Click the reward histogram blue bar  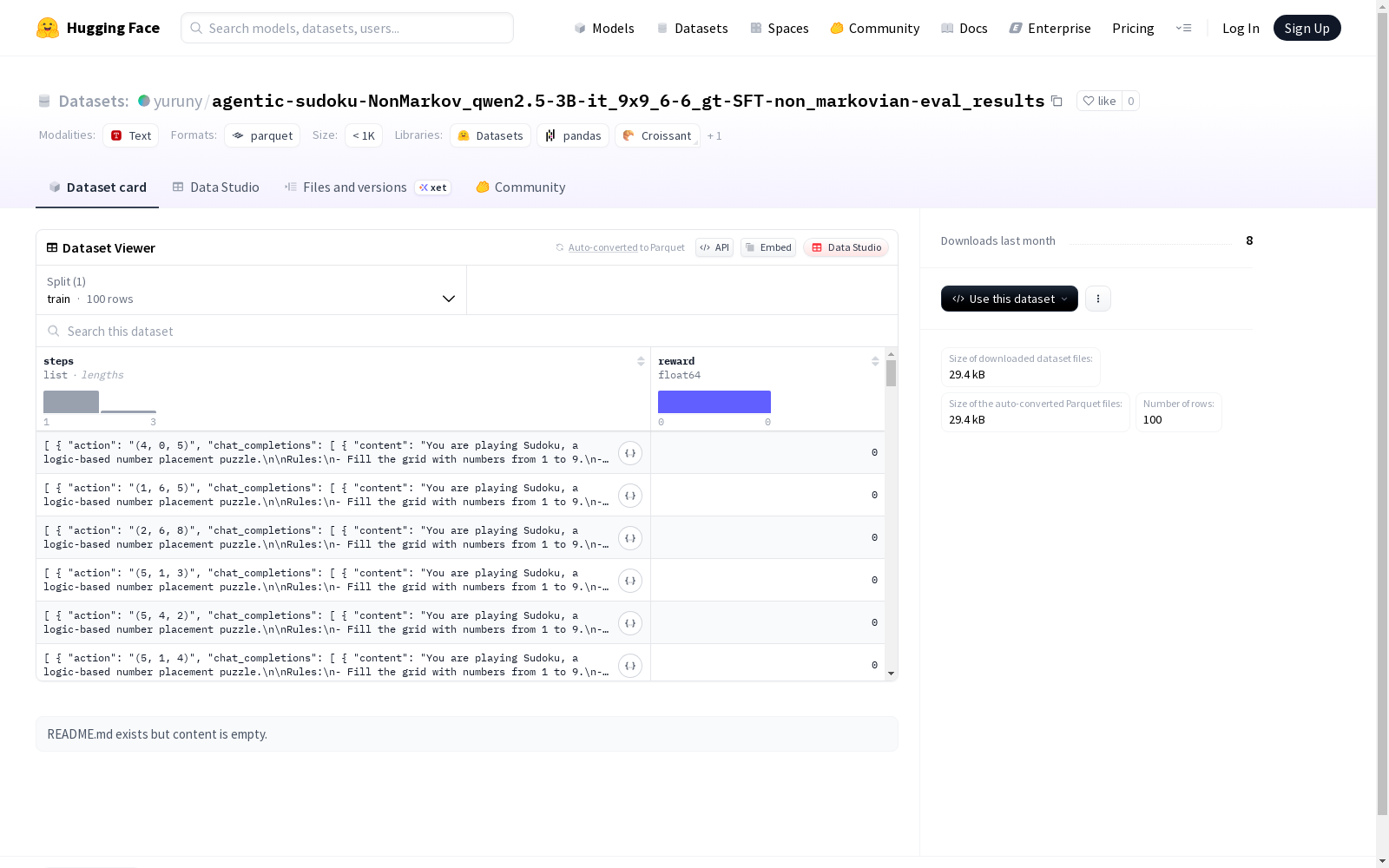click(714, 402)
